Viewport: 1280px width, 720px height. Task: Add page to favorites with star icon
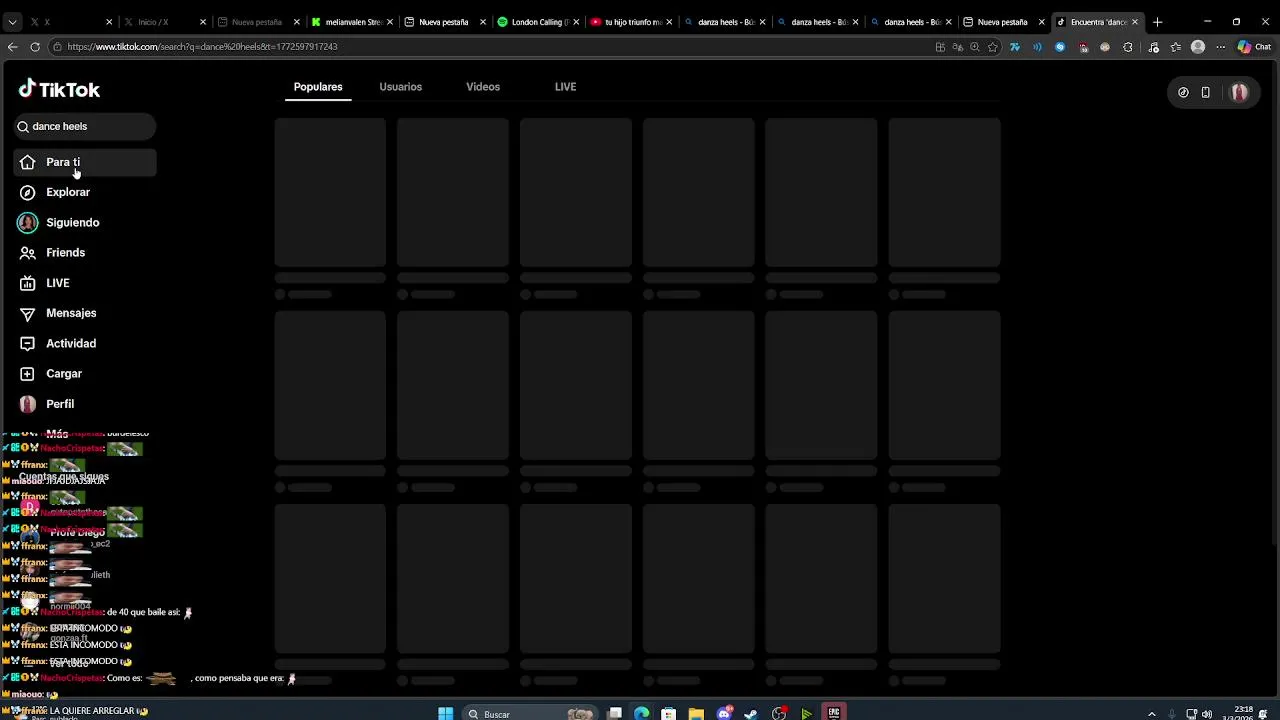click(x=992, y=47)
